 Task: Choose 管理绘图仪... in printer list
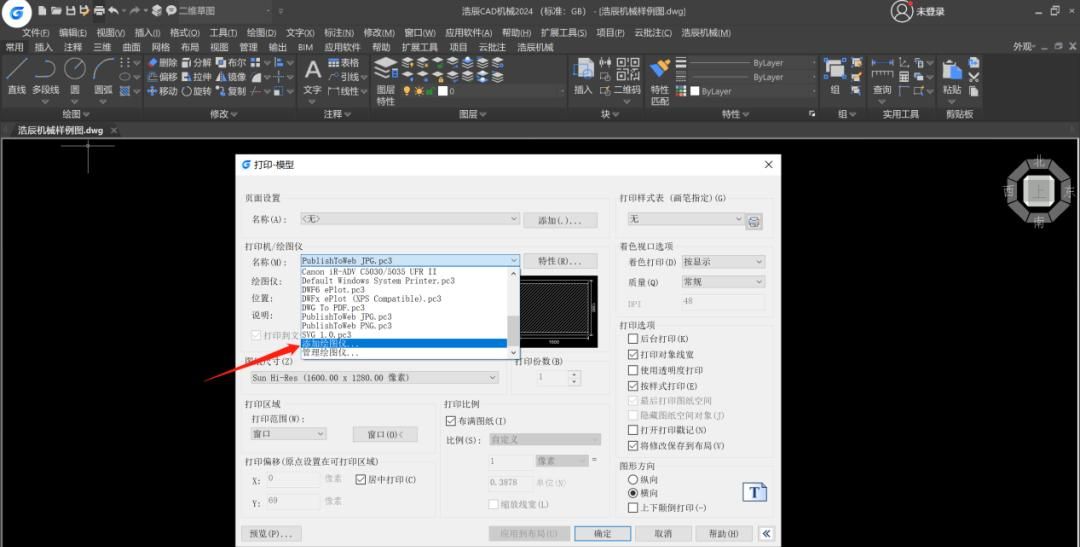(x=404, y=352)
